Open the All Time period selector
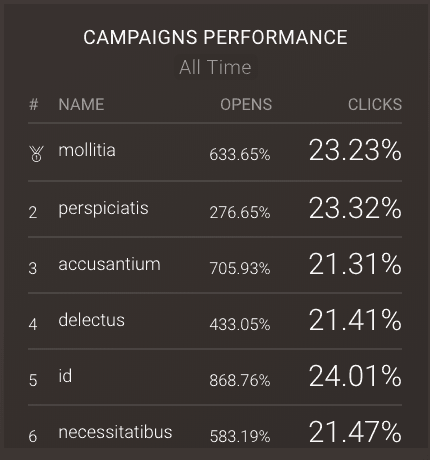The image size is (430, 460). [x=215, y=67]
